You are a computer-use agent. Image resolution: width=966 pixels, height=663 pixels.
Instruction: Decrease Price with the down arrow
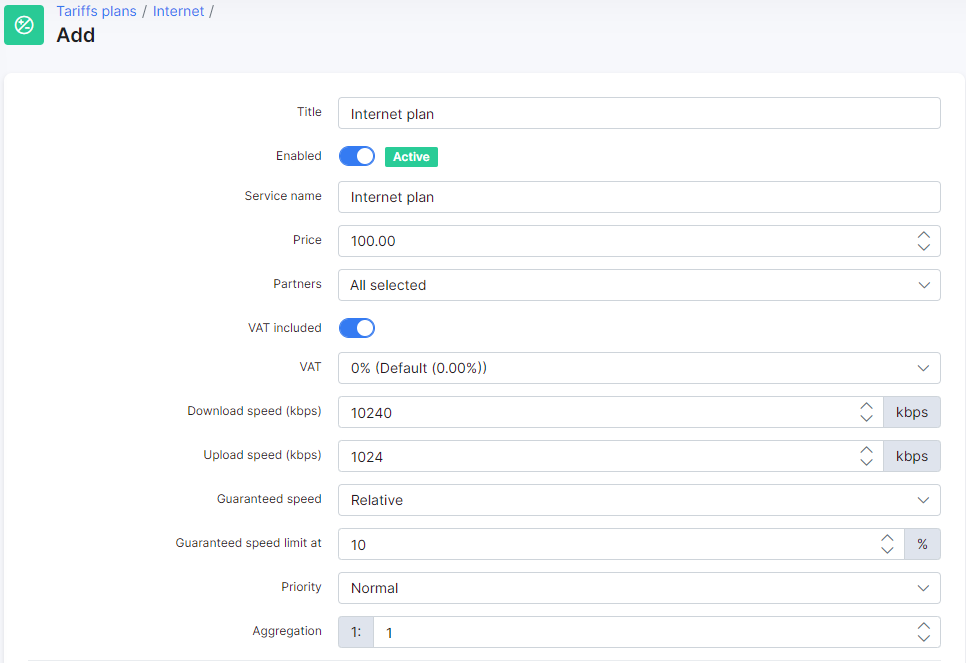coord(923,247)
